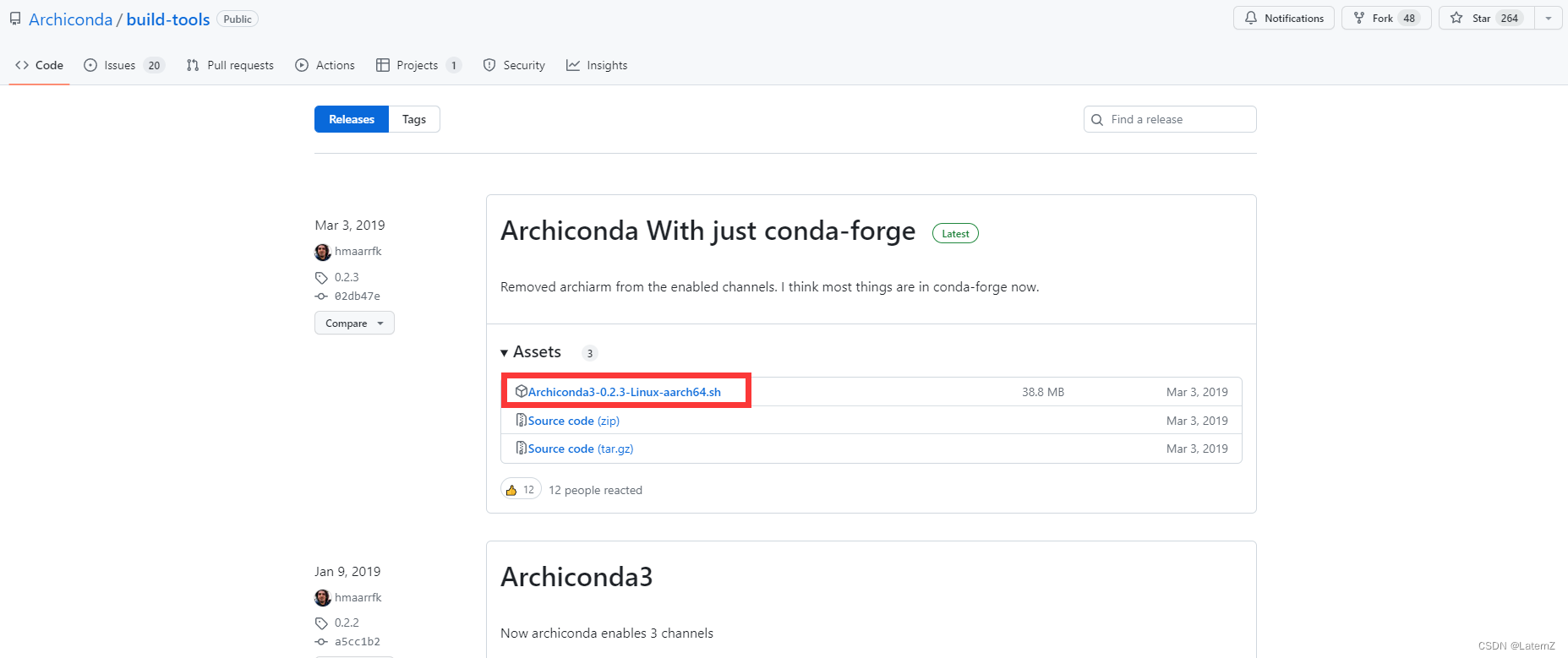Click the Public visibility label
Image resolution: width=1568 pixels, height=658 pixels.
pos(238,19)
